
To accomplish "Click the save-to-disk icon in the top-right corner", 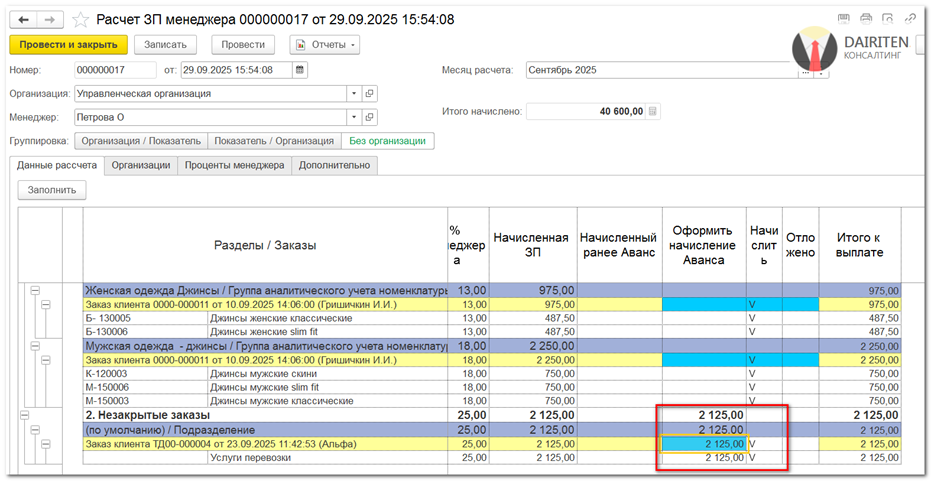I will pos(843,19).
